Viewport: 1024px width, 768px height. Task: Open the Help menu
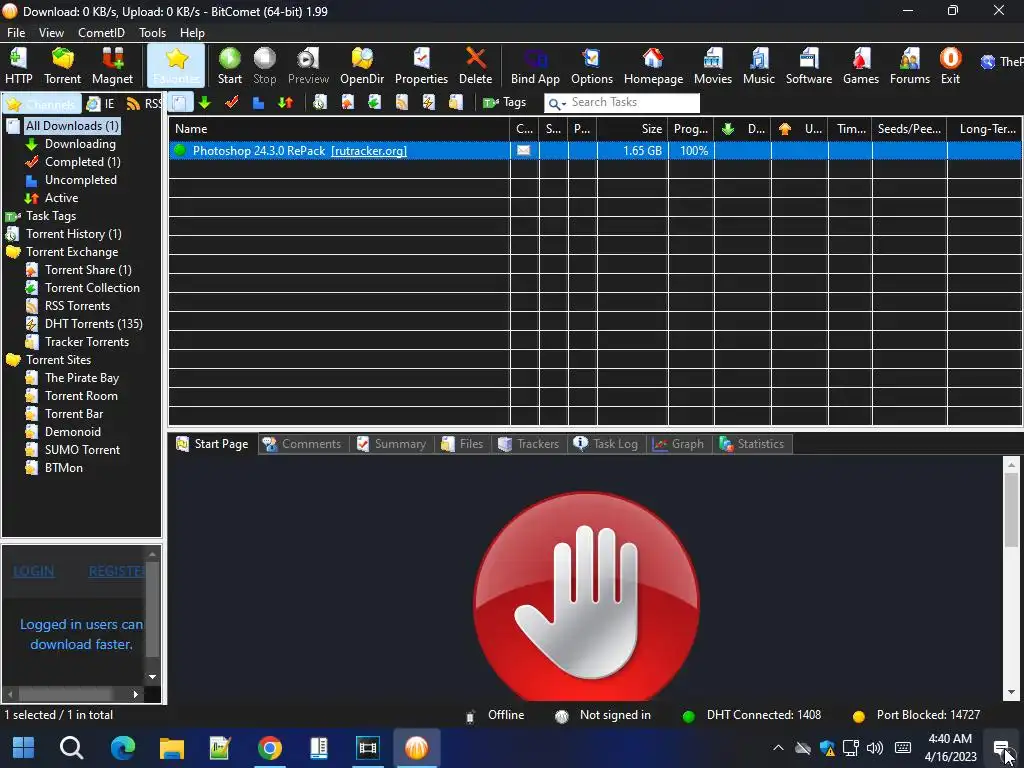coord(192,33)
